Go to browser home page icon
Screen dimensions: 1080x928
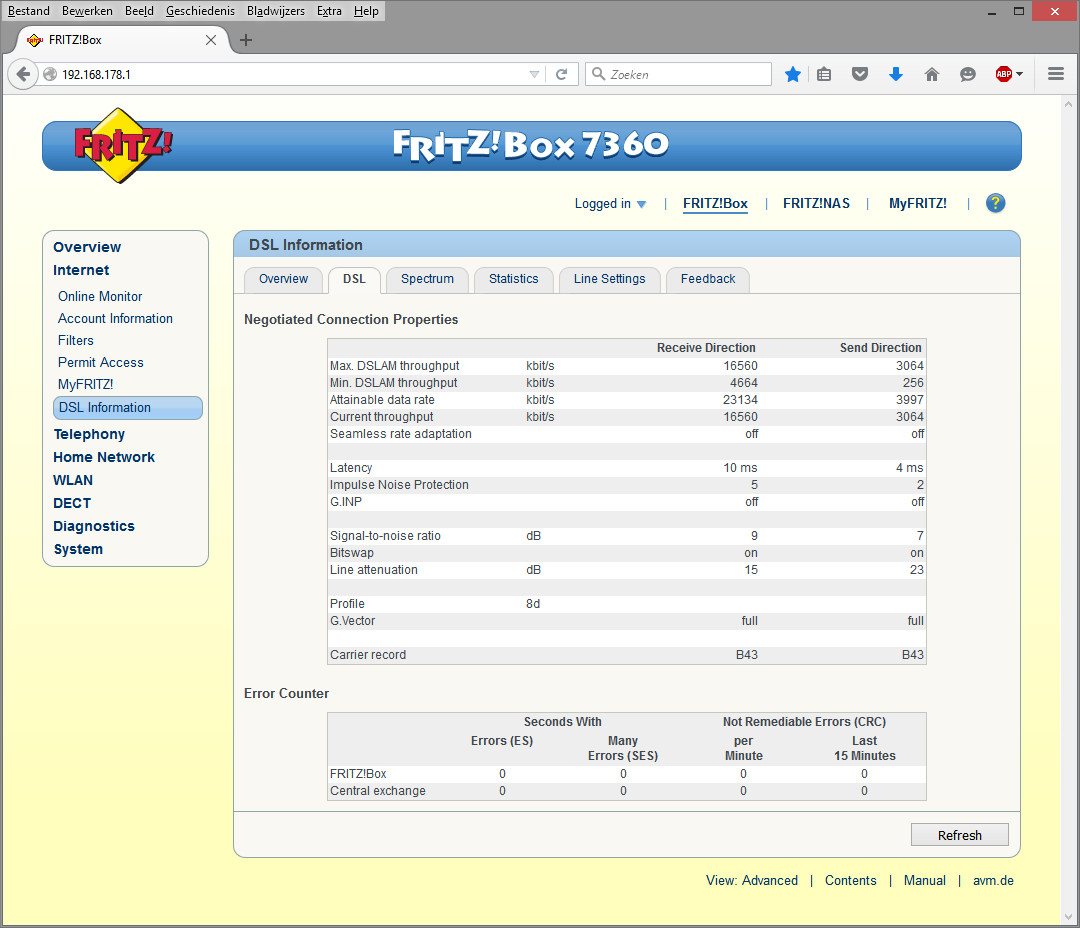[x=932, y=74]
